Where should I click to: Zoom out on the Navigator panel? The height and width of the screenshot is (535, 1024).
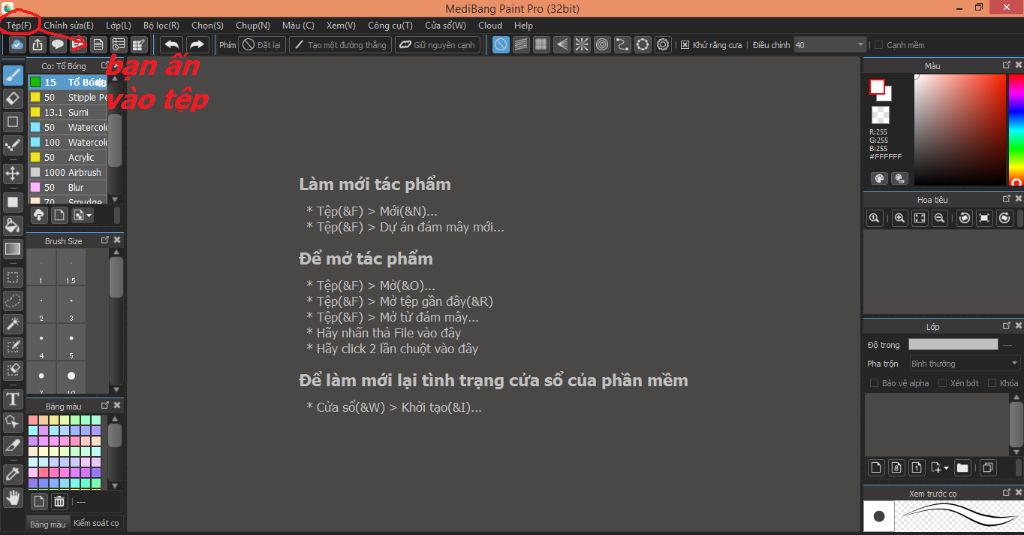pos(940,218)
